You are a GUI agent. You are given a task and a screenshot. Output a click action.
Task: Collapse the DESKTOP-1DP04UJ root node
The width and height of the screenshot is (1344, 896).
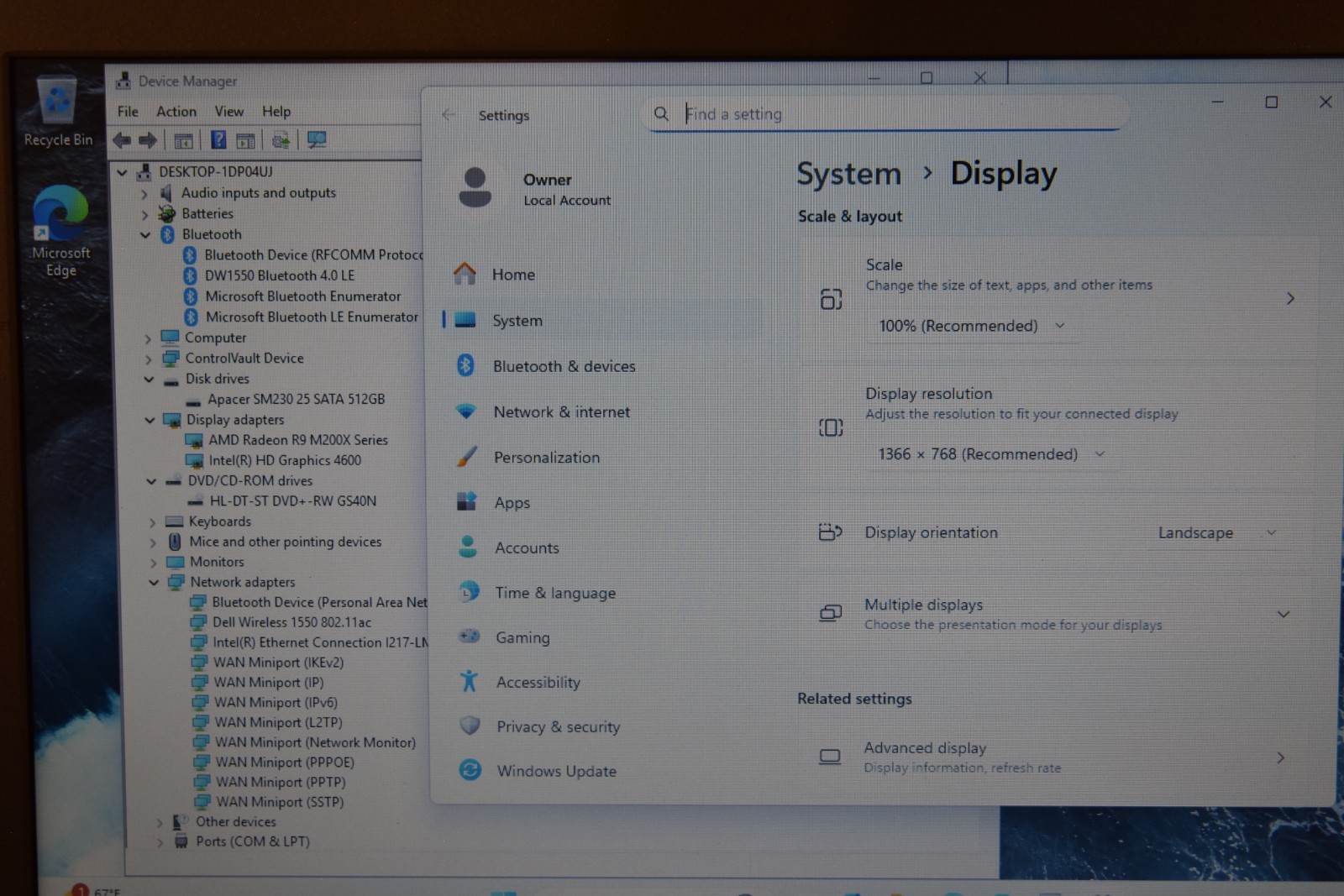point(123,173)
